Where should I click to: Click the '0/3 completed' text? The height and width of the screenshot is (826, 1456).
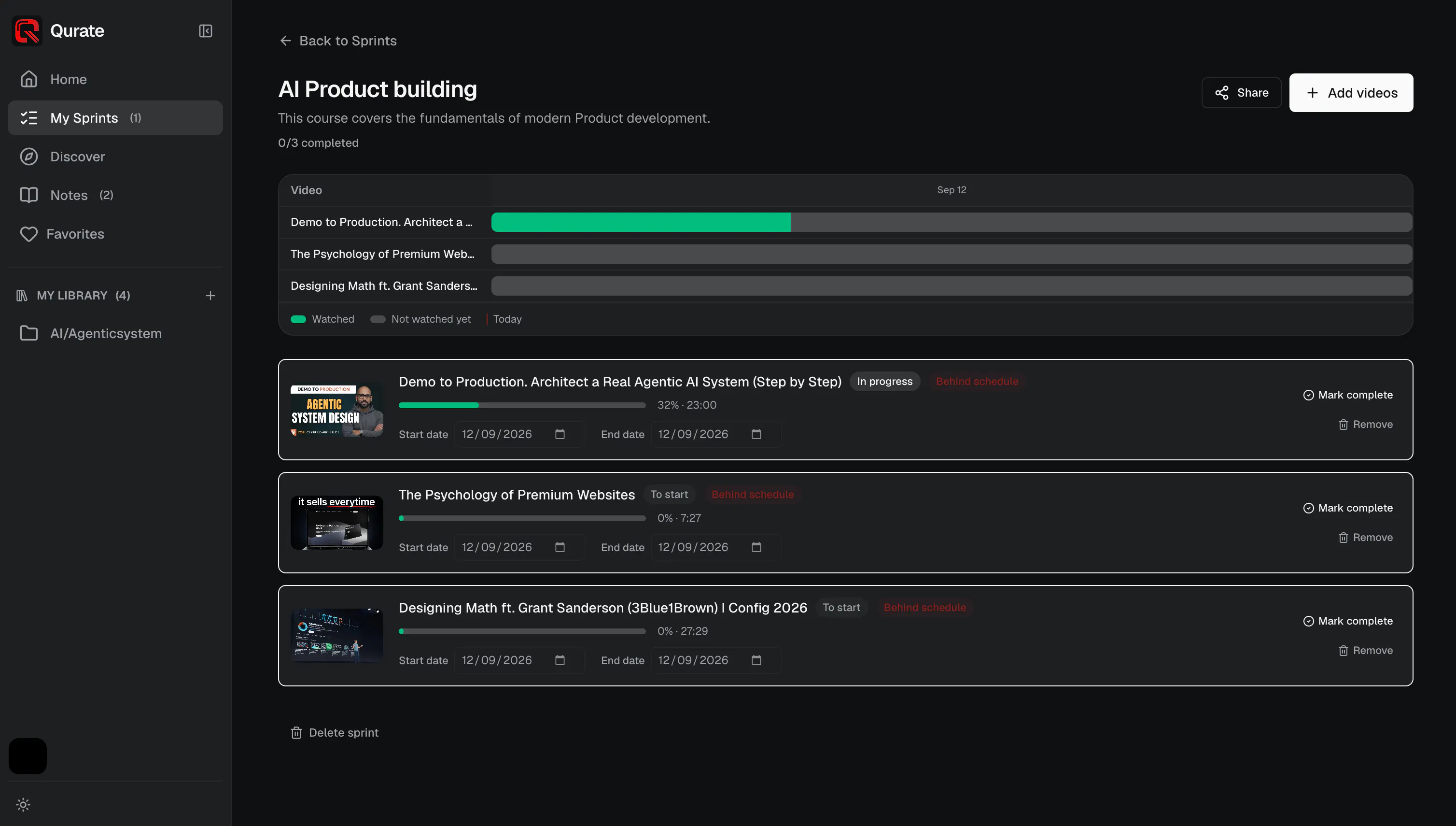tap(318, 143)
